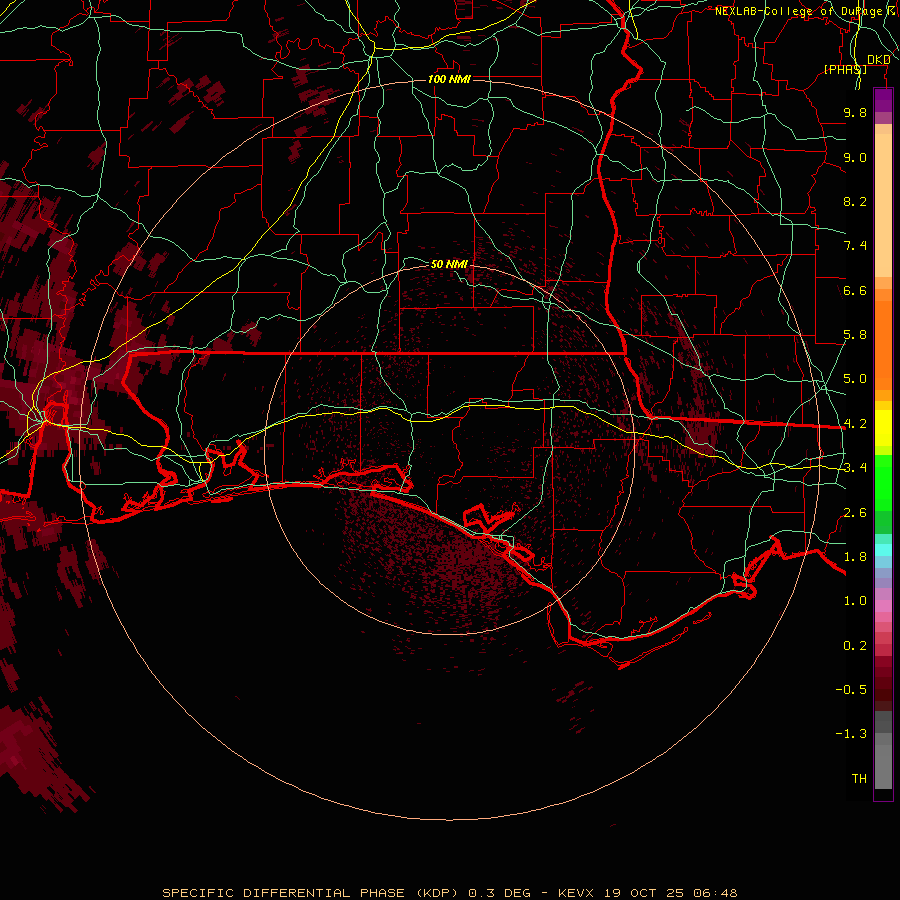Click the -0.5 legend value
The height and width of the screenshot is (900, 900).
(x=851, y=690)
